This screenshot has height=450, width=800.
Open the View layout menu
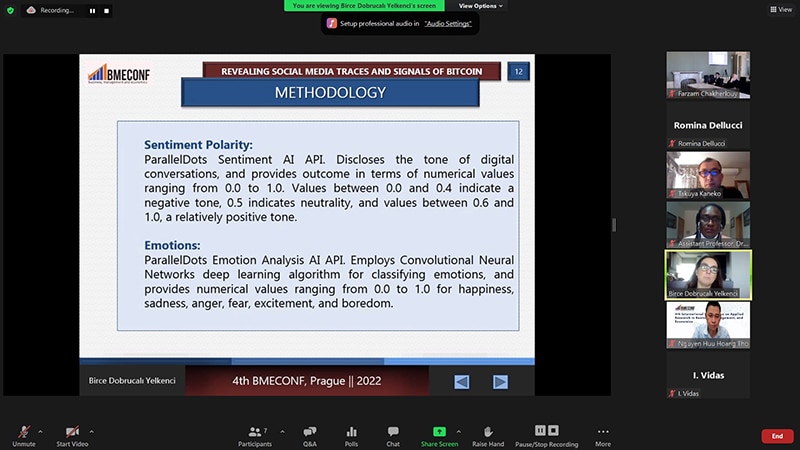point(780,9)
